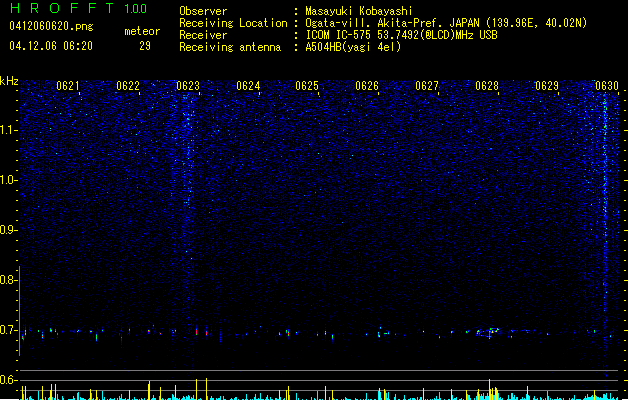Click the 0623 time marker
Screen dimensions: 629x400
tap(188, 86)
